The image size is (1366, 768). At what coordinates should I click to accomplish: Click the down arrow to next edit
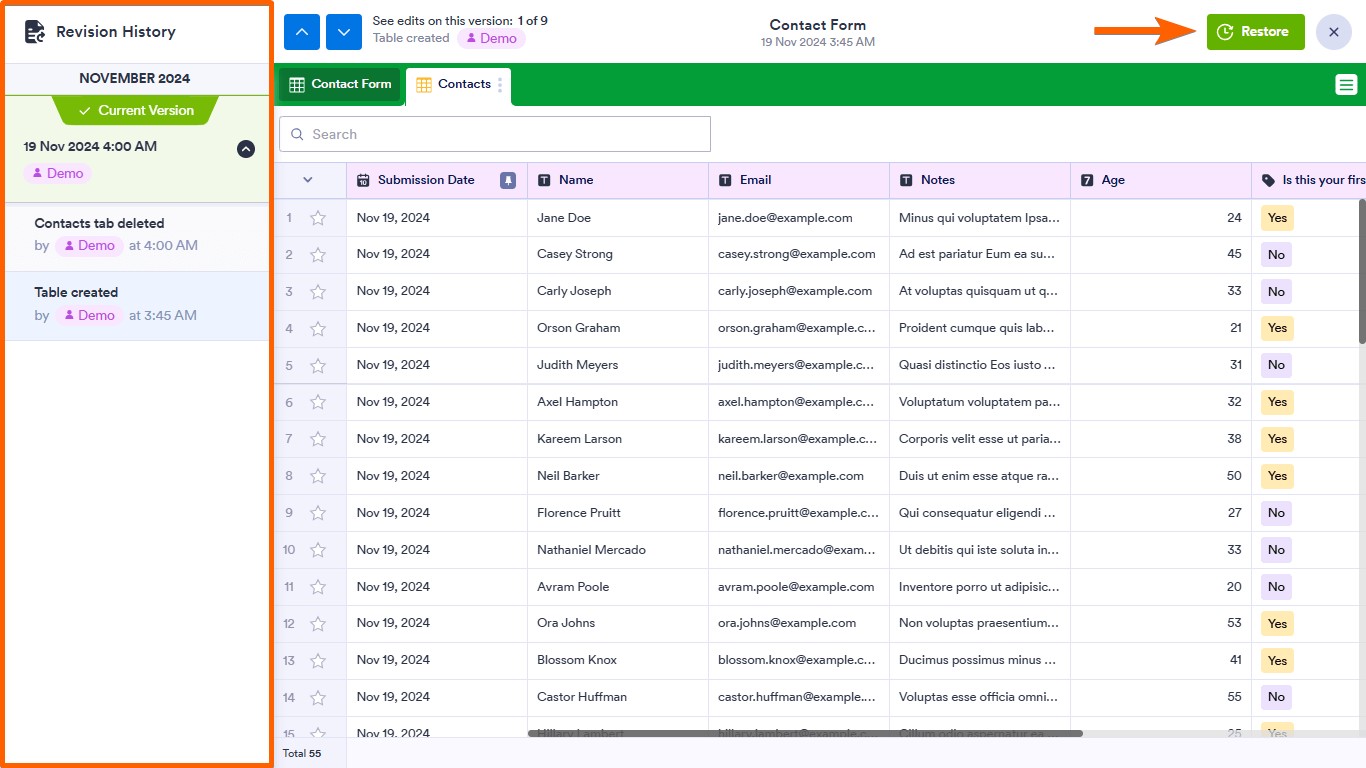pos(344,32)
